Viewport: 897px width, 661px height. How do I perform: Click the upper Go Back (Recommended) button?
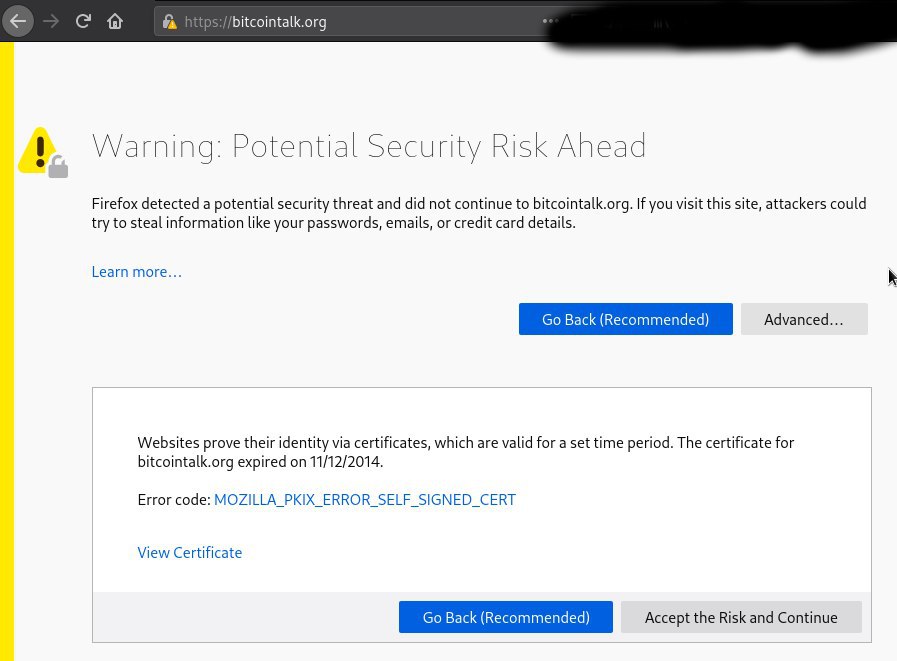(x=625, y=319)
